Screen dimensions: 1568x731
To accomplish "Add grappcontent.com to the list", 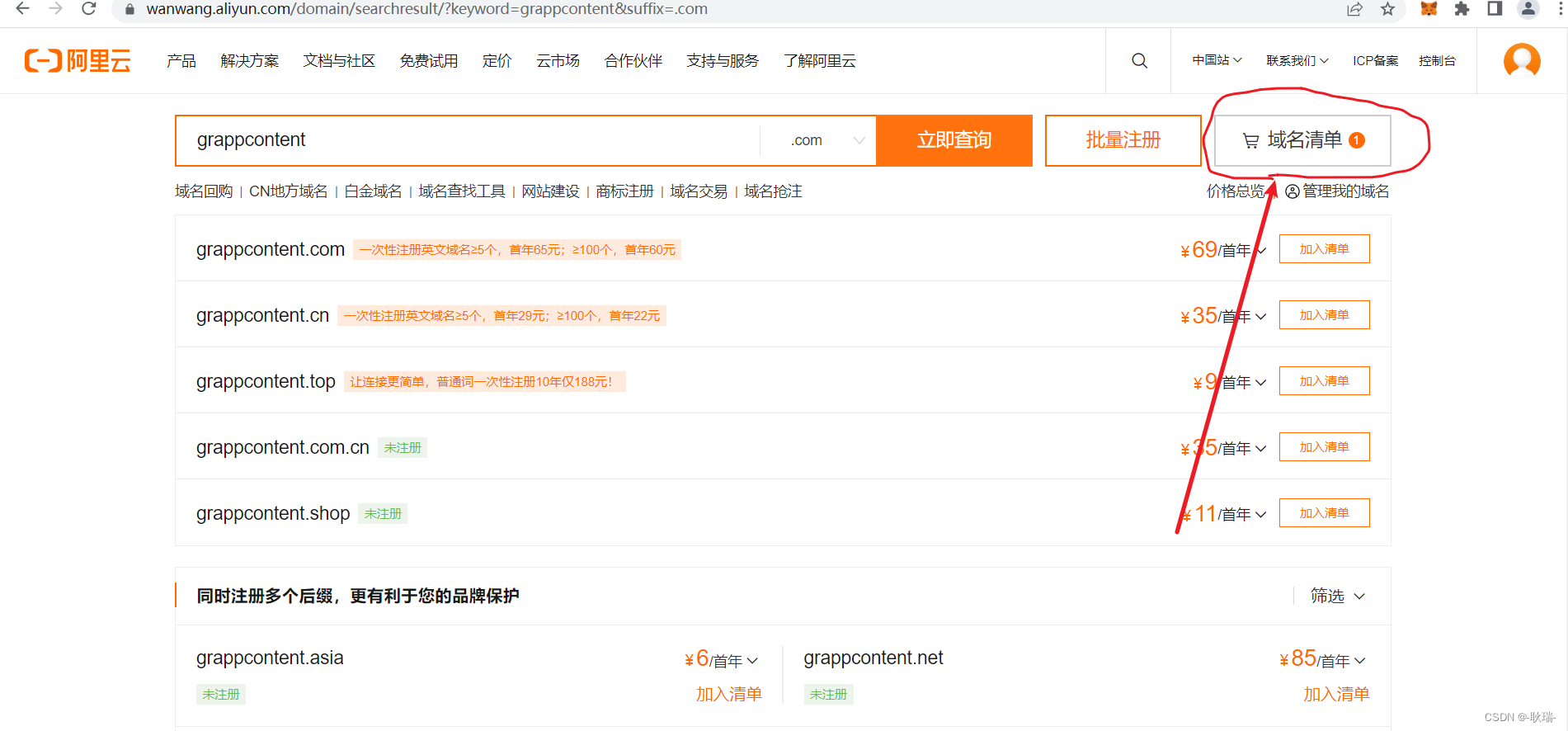I will pos(1324,249).
